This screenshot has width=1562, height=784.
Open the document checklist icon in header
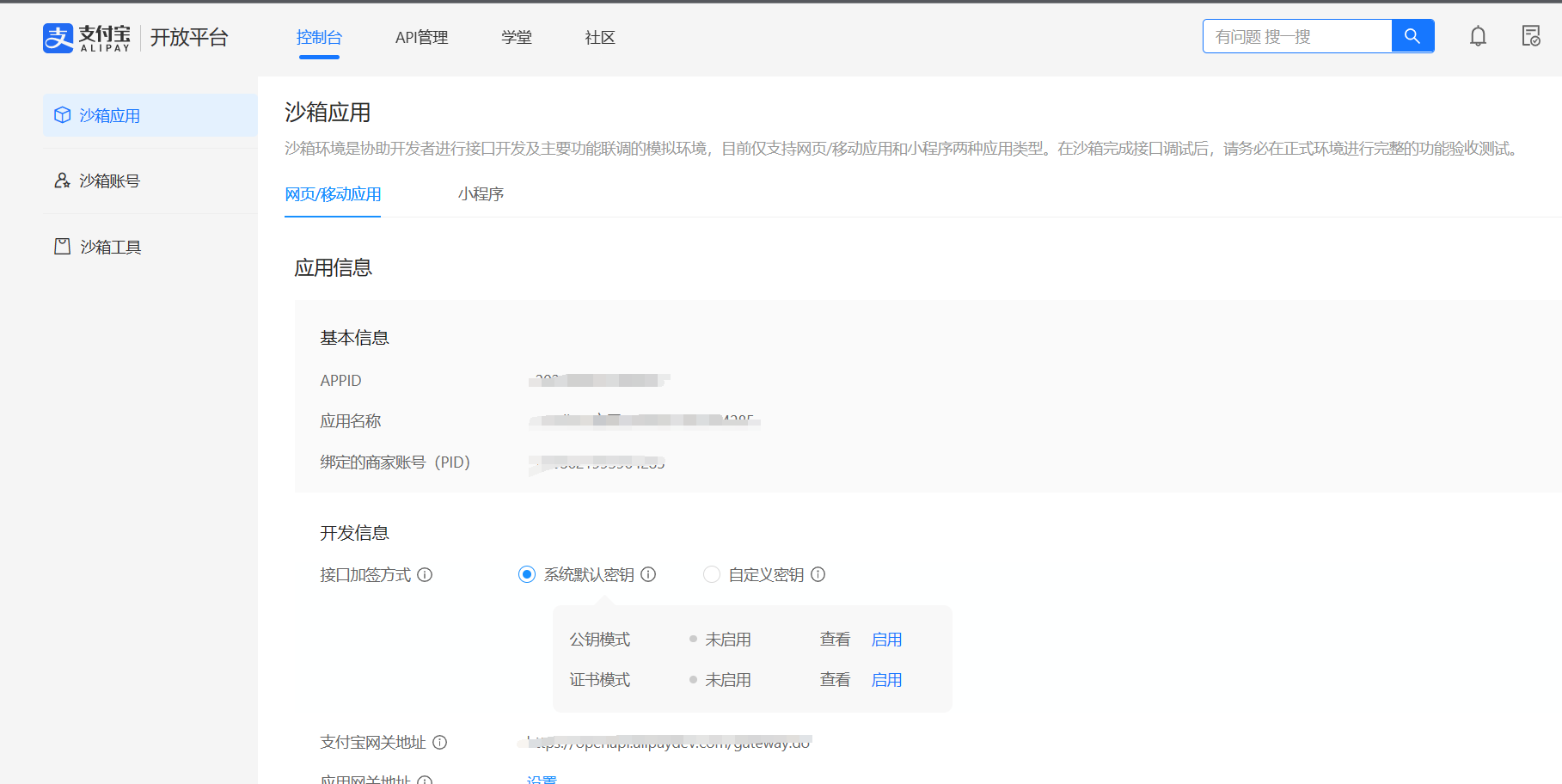click(1531, 36)
